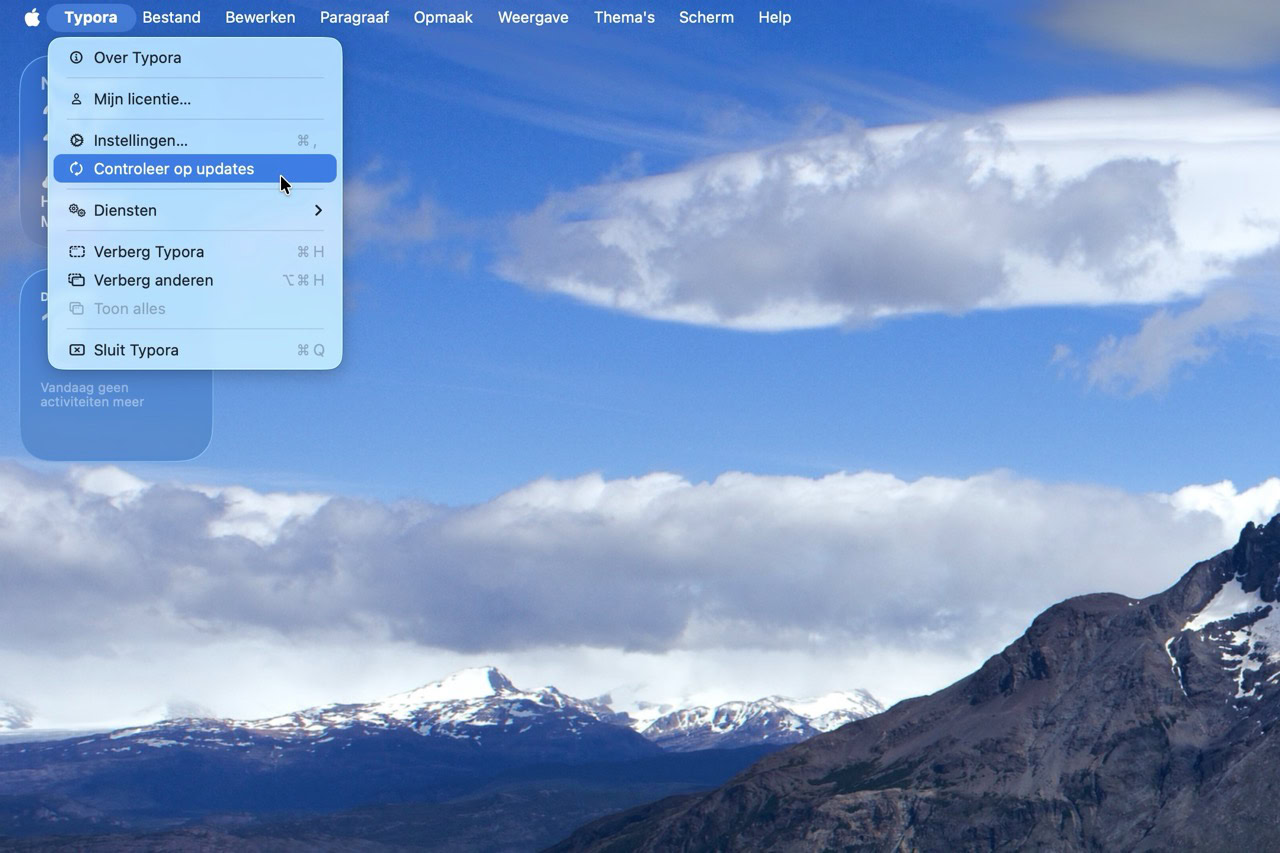This screenshot has width=1280, height=853.
Task: Open the Help menu
Action: tap(774, 17)
